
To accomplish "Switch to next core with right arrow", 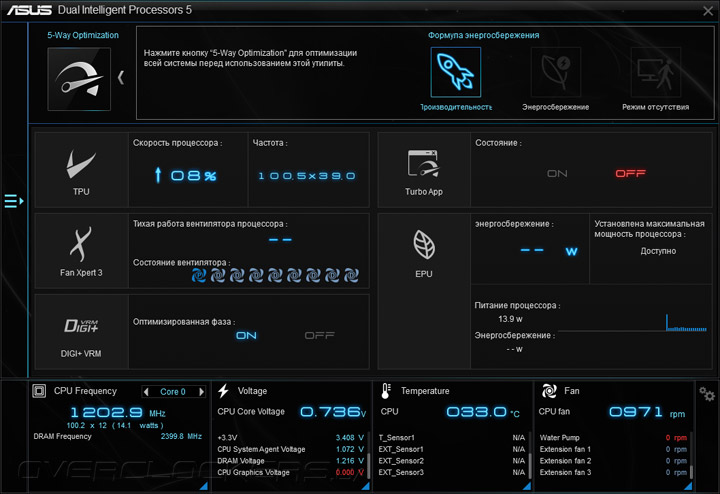I will (x=201, y=392).
